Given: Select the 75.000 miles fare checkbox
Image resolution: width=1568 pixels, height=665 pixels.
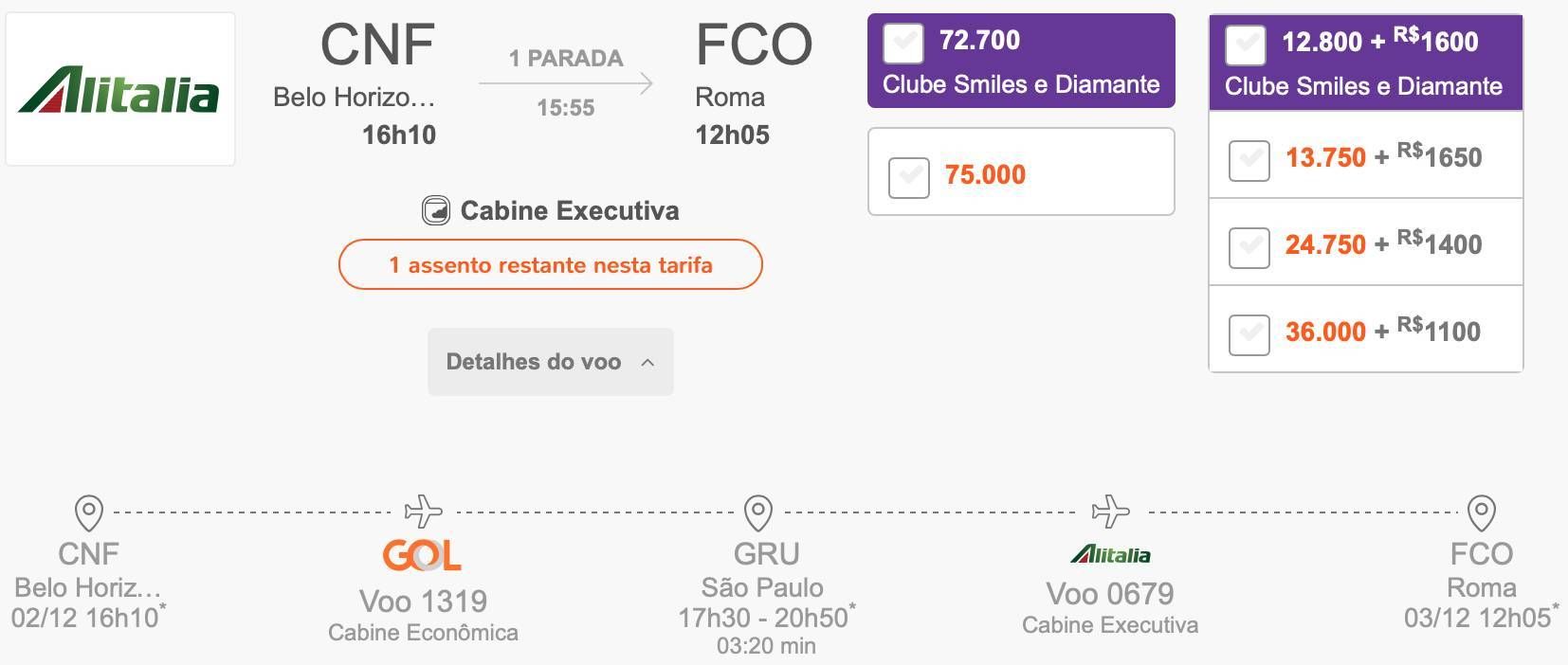Looking at the screenshot, I should [908, 177].
